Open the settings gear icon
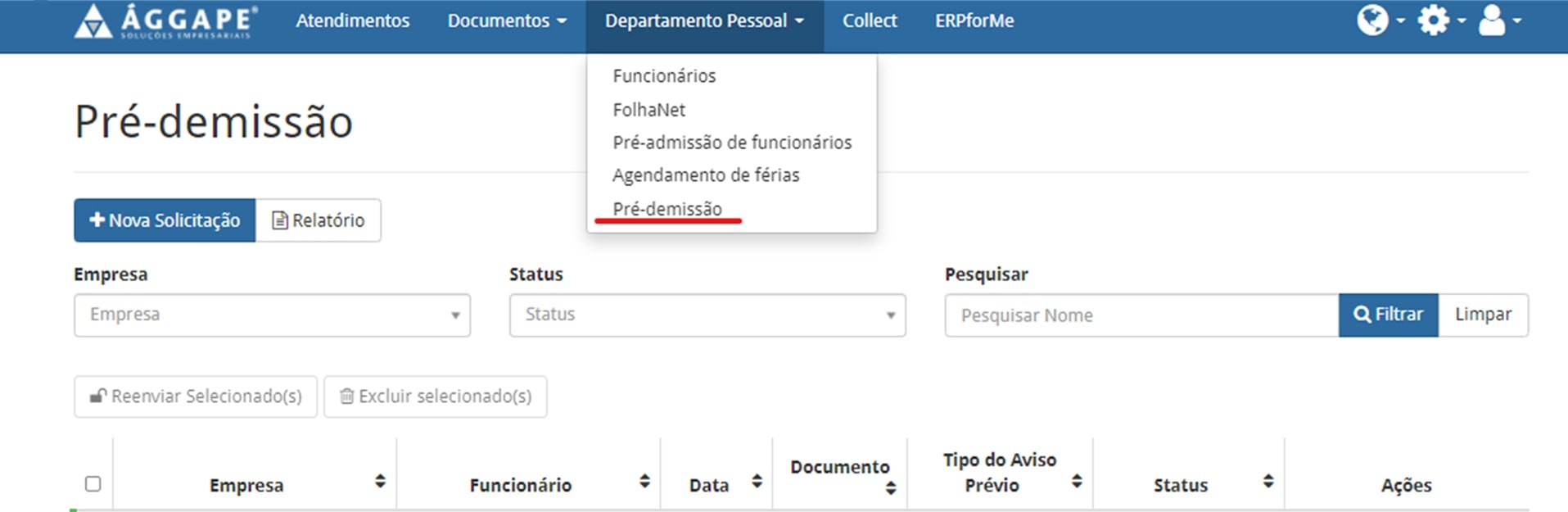The height and width of the screenshot is (512, 1568). 1433,20
